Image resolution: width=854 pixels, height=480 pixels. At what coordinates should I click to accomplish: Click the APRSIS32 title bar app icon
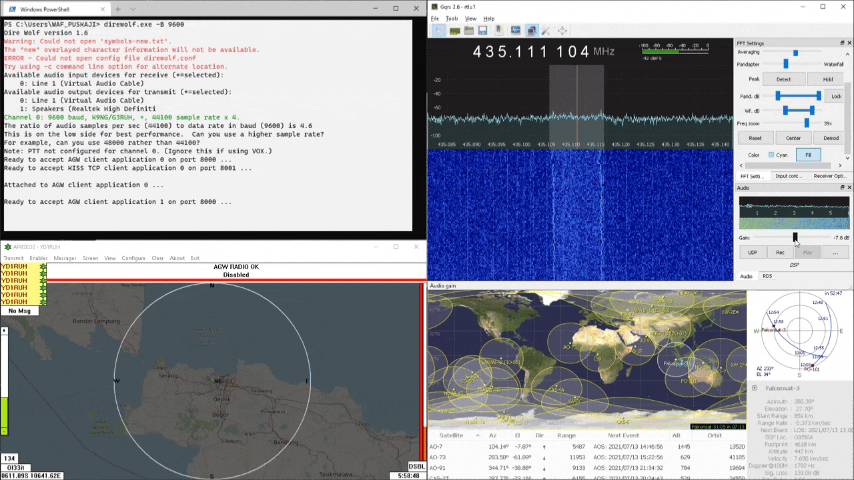point(7,246)
